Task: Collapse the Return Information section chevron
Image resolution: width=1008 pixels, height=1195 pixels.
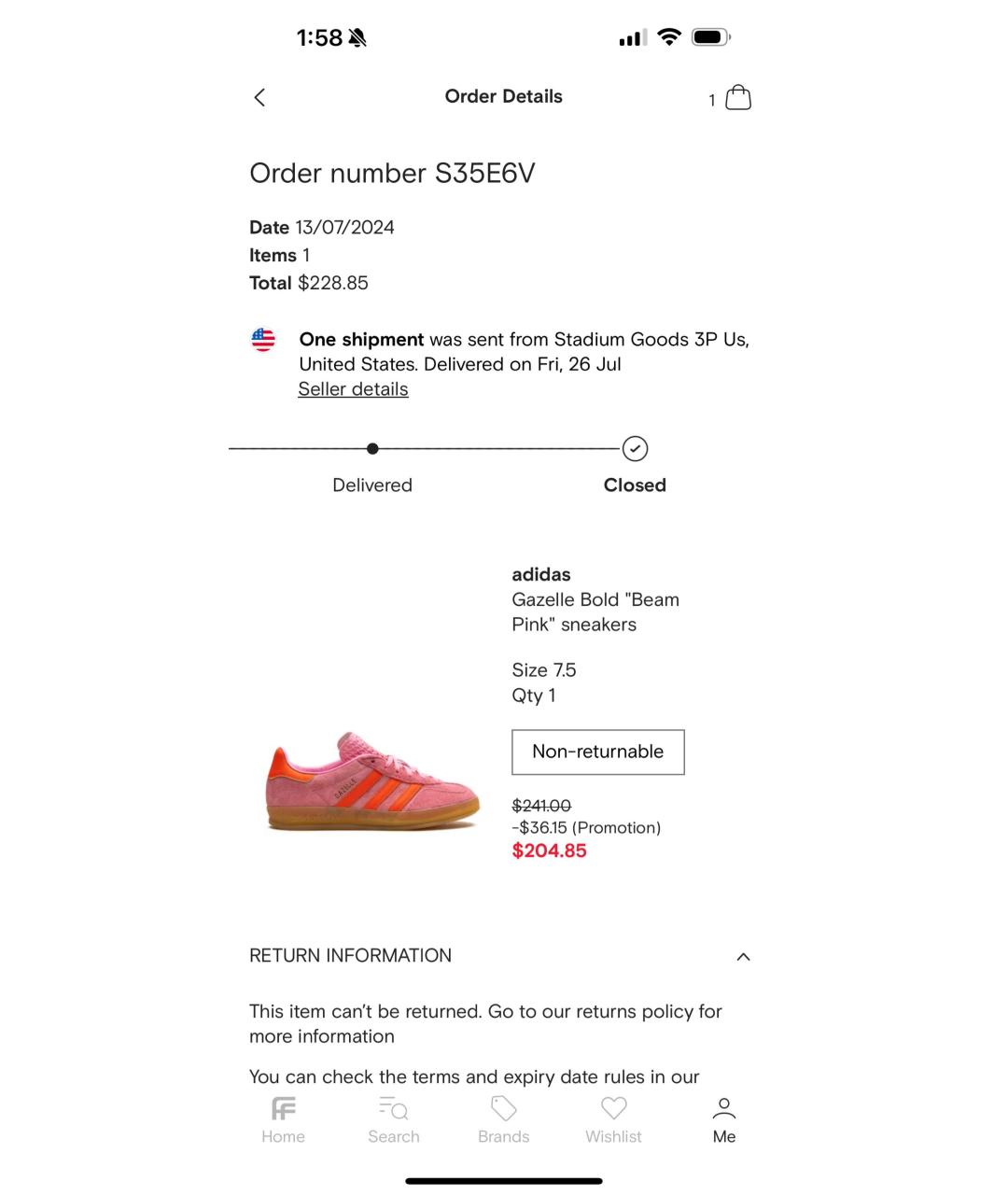Action: tap(743, 957)
